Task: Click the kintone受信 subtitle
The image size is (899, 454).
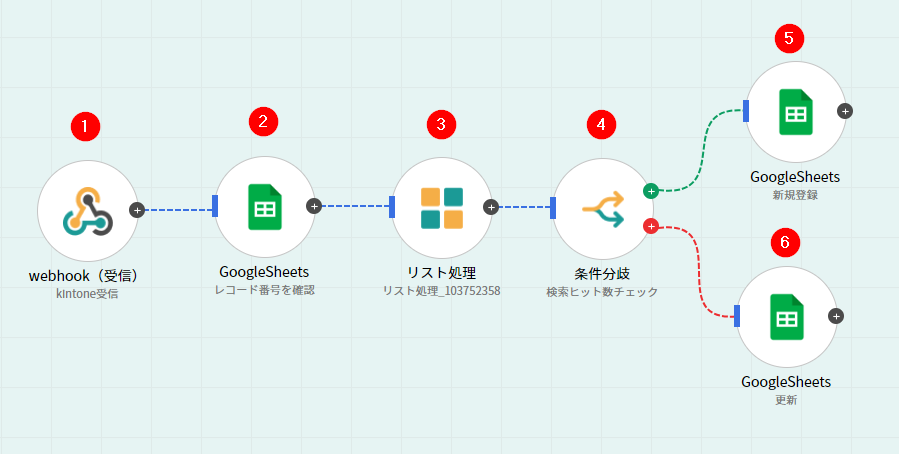Action: tap(88, 295)
